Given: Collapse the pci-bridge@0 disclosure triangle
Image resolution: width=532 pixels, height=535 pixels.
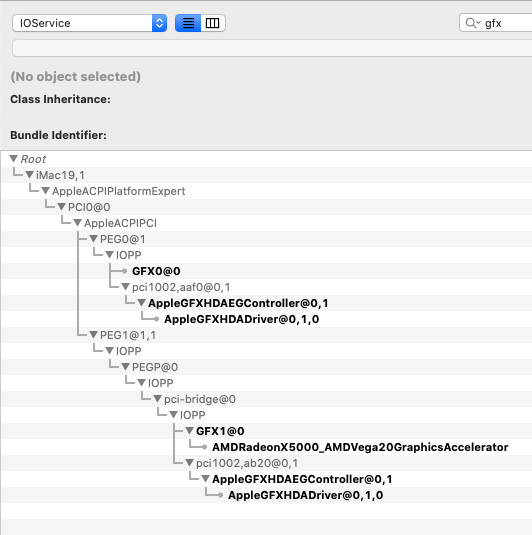Looking at the screenshot, I should coord(157,399).
